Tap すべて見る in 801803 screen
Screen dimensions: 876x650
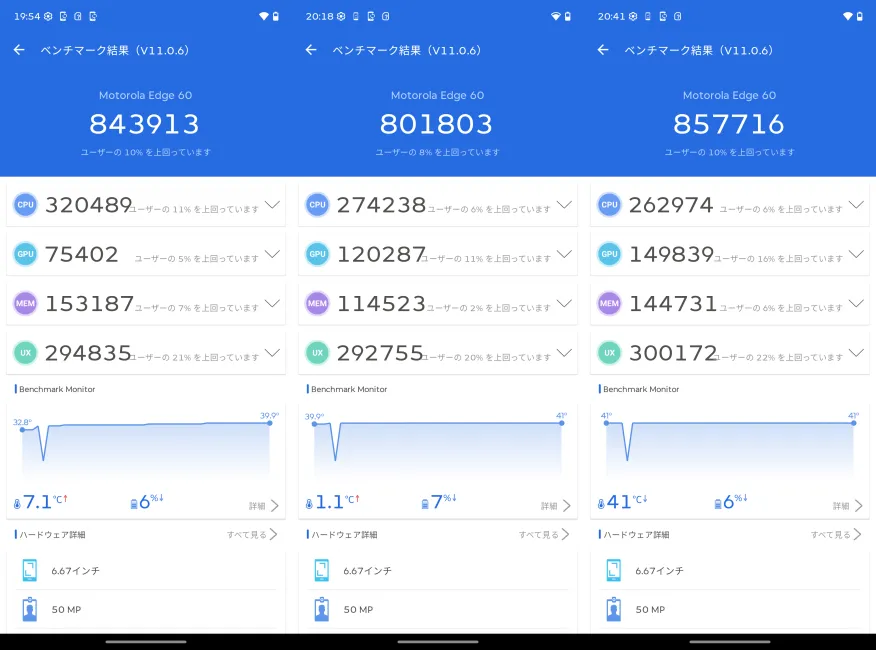[x=544, y=534]
